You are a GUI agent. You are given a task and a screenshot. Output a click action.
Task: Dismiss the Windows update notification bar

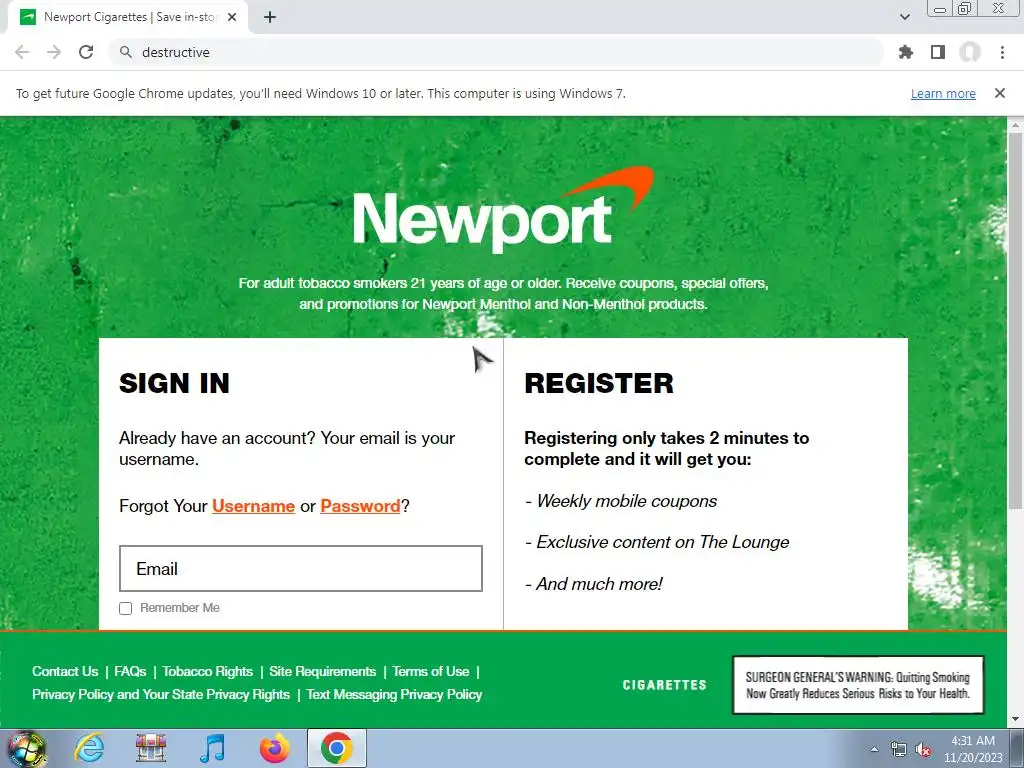pyautogui.click(x=1000, y=93)
